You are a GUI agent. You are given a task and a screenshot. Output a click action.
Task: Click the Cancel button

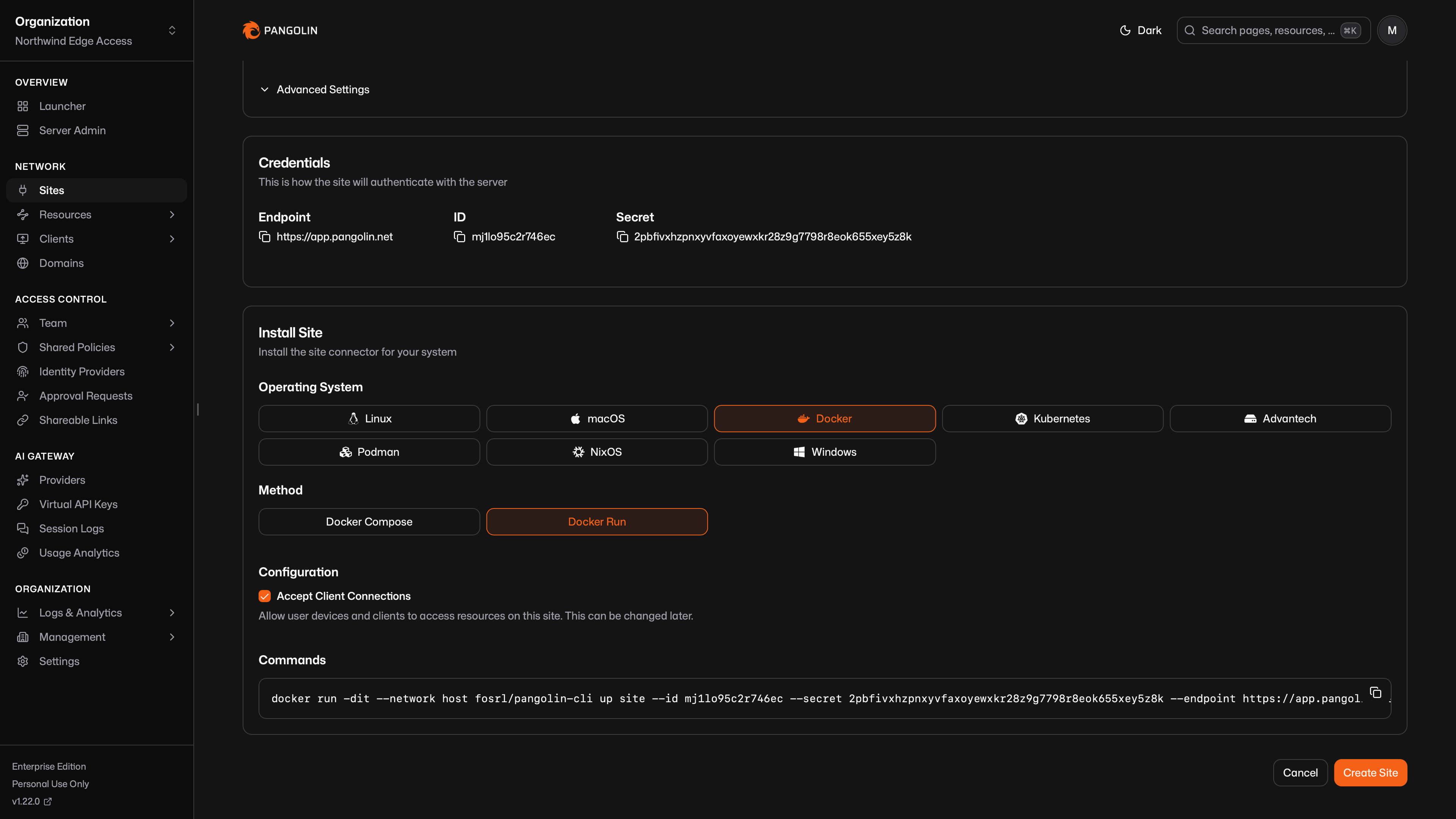[x=1300, y=773]
